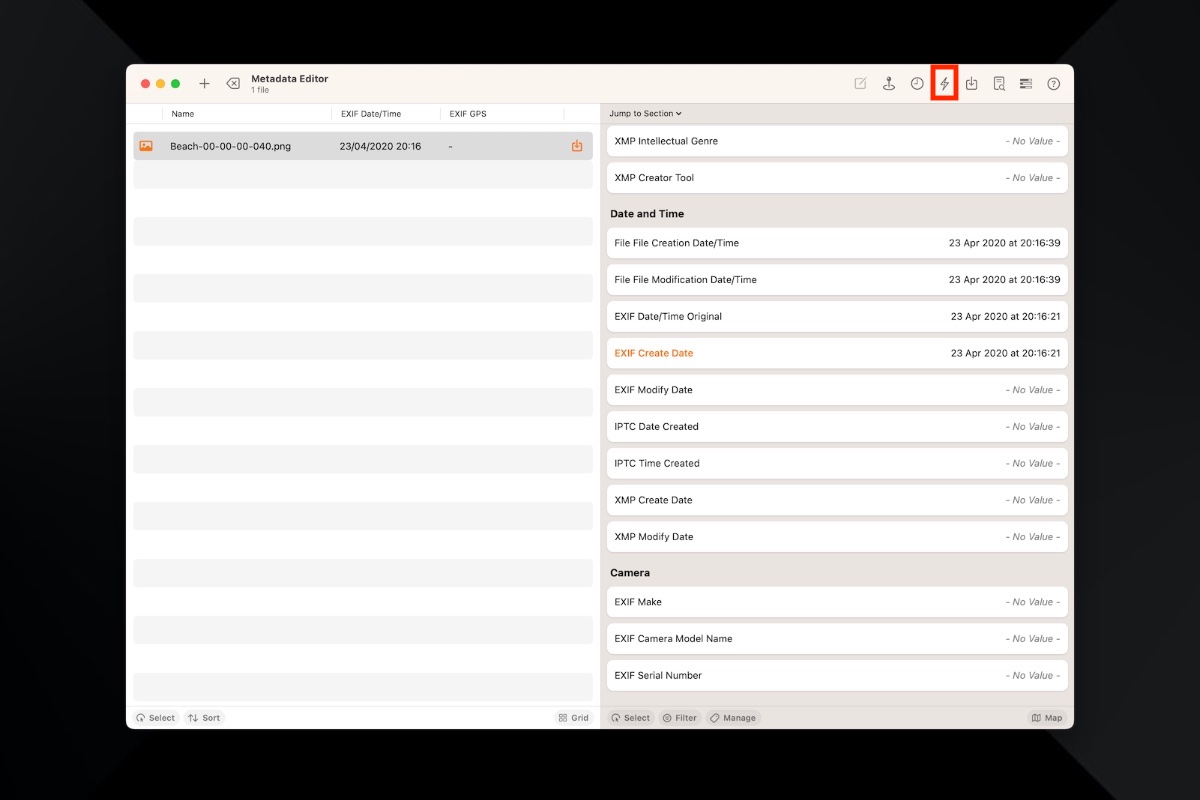Select the IPTC Date Created field
Image resolution: width=1200 pixels, height=800 pixels.
(837, 427)
